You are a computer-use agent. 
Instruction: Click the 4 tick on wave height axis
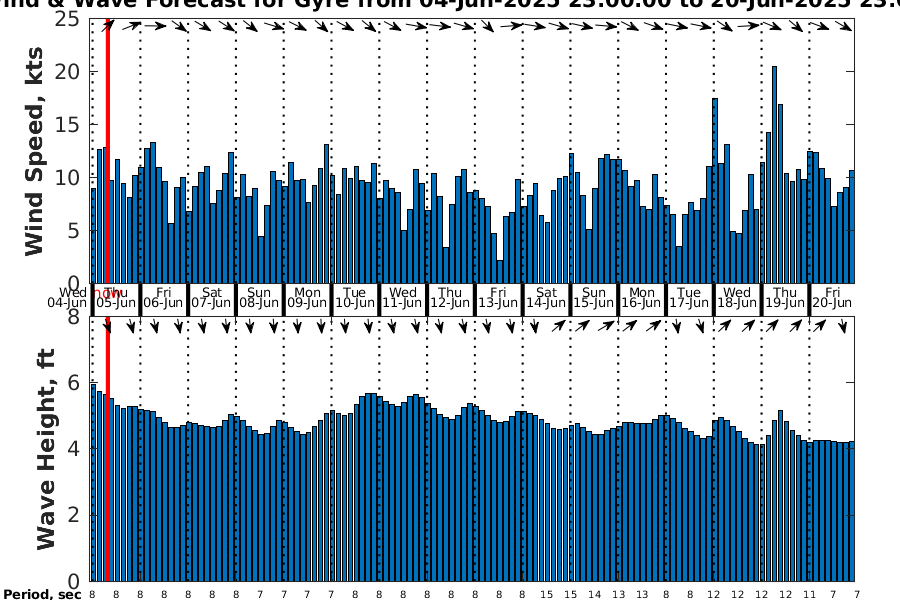tap(74, 448)
